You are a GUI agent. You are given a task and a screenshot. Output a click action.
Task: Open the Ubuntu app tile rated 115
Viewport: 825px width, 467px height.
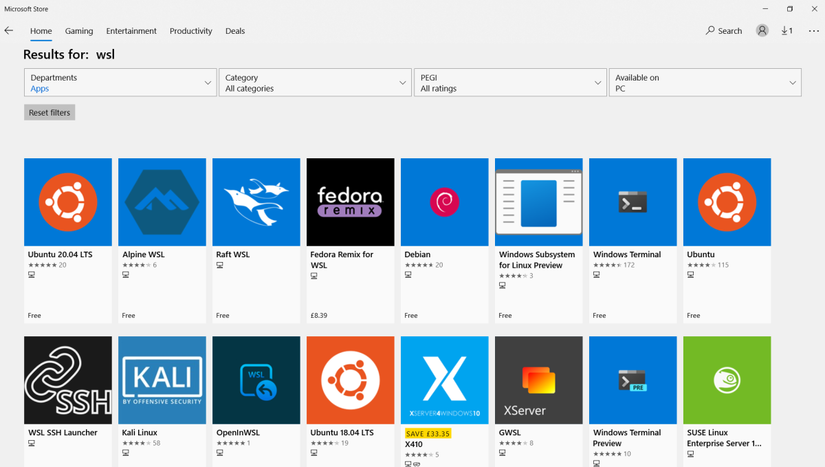727,240
